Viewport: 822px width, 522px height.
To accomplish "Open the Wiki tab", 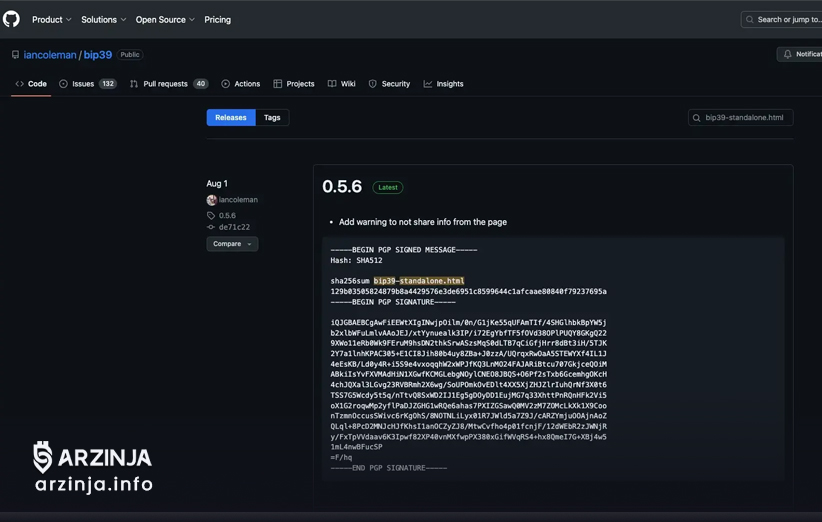I will [341, 84].
